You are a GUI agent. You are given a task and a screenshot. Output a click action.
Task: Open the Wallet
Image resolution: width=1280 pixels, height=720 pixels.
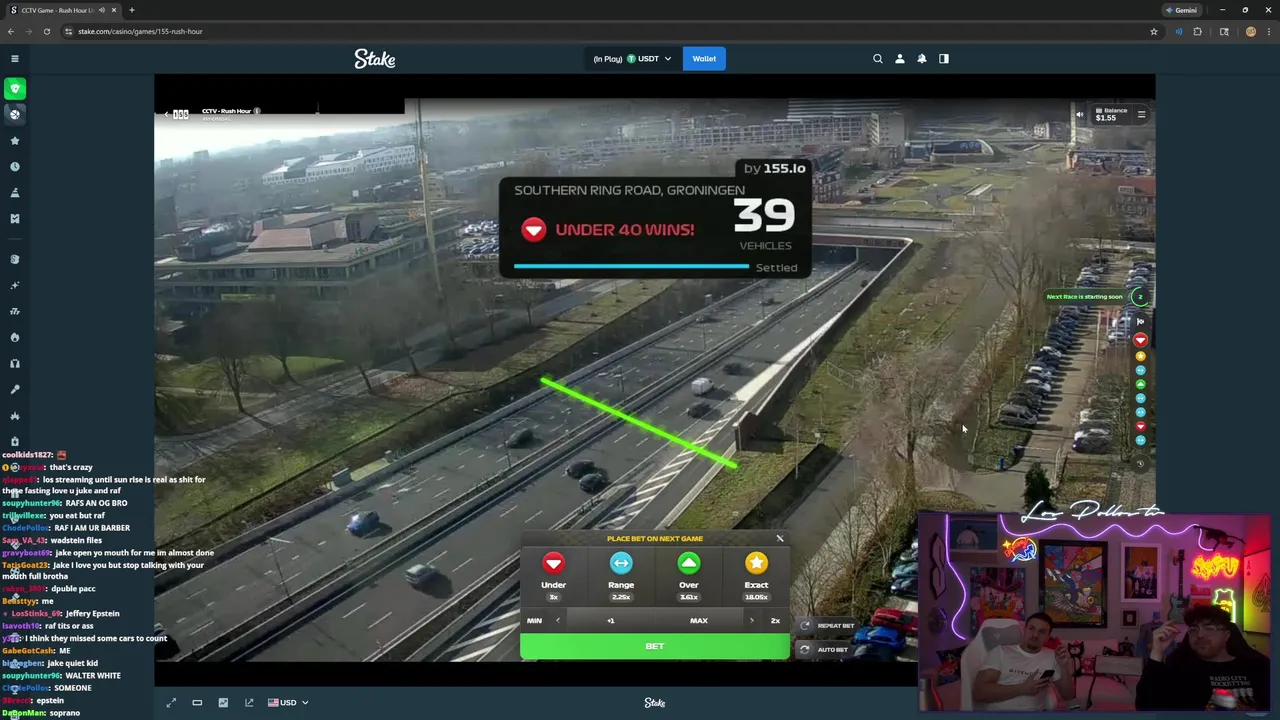click(704, 59)
